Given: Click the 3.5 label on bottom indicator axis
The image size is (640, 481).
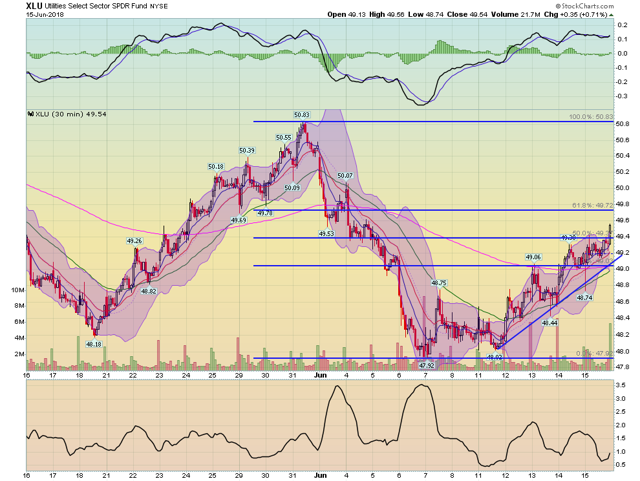Looking at the screenshot, I should [x=621, y=385].
